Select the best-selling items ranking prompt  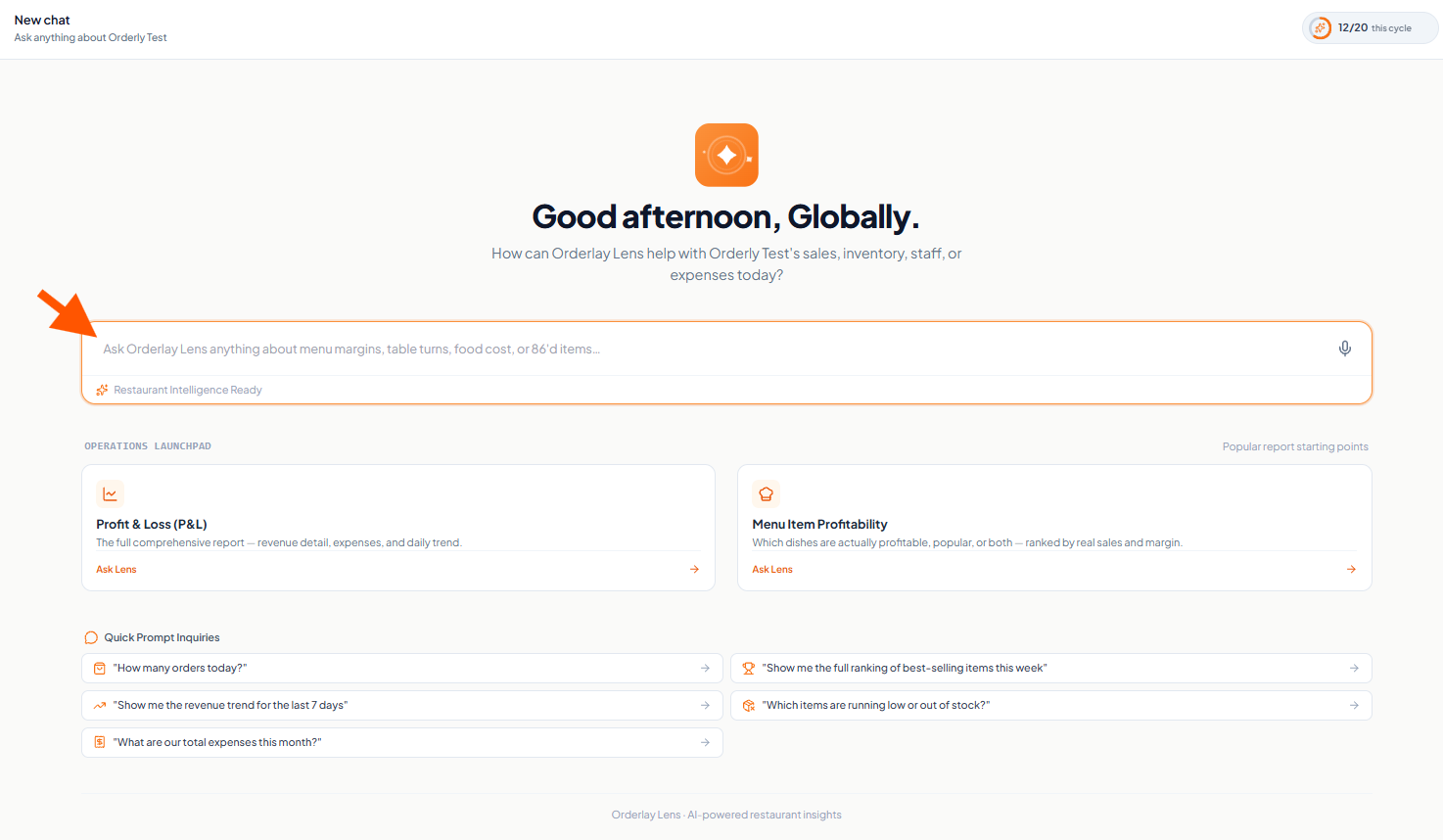click(x=1051, y=669)
